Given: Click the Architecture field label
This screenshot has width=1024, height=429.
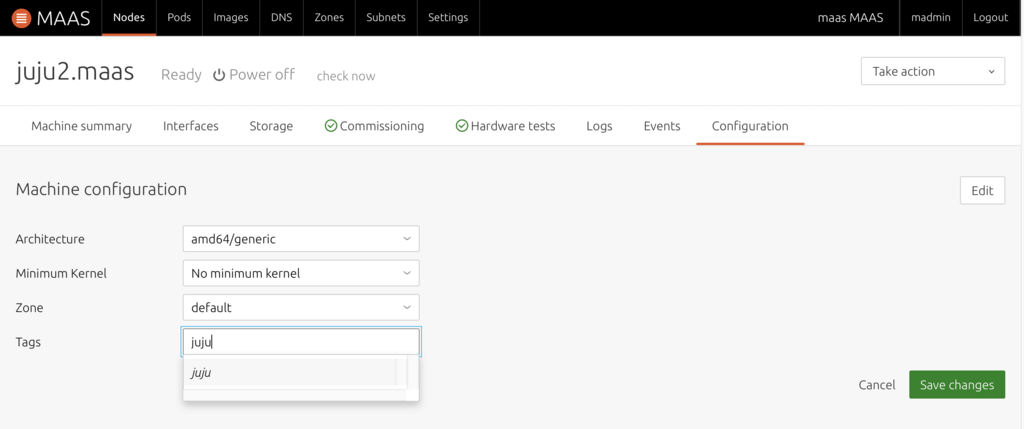Looking at the screenshot, I should click(x=50, y=239).
